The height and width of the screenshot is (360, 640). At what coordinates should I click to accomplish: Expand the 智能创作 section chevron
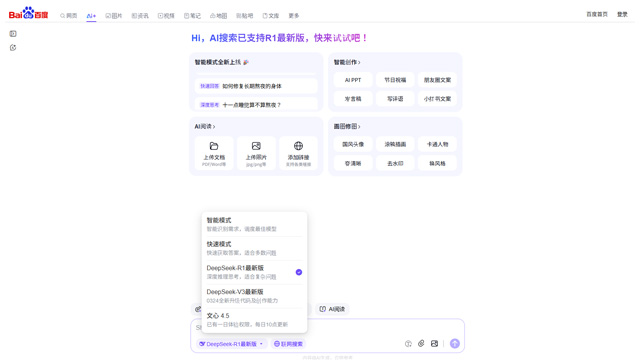(359, 62)
